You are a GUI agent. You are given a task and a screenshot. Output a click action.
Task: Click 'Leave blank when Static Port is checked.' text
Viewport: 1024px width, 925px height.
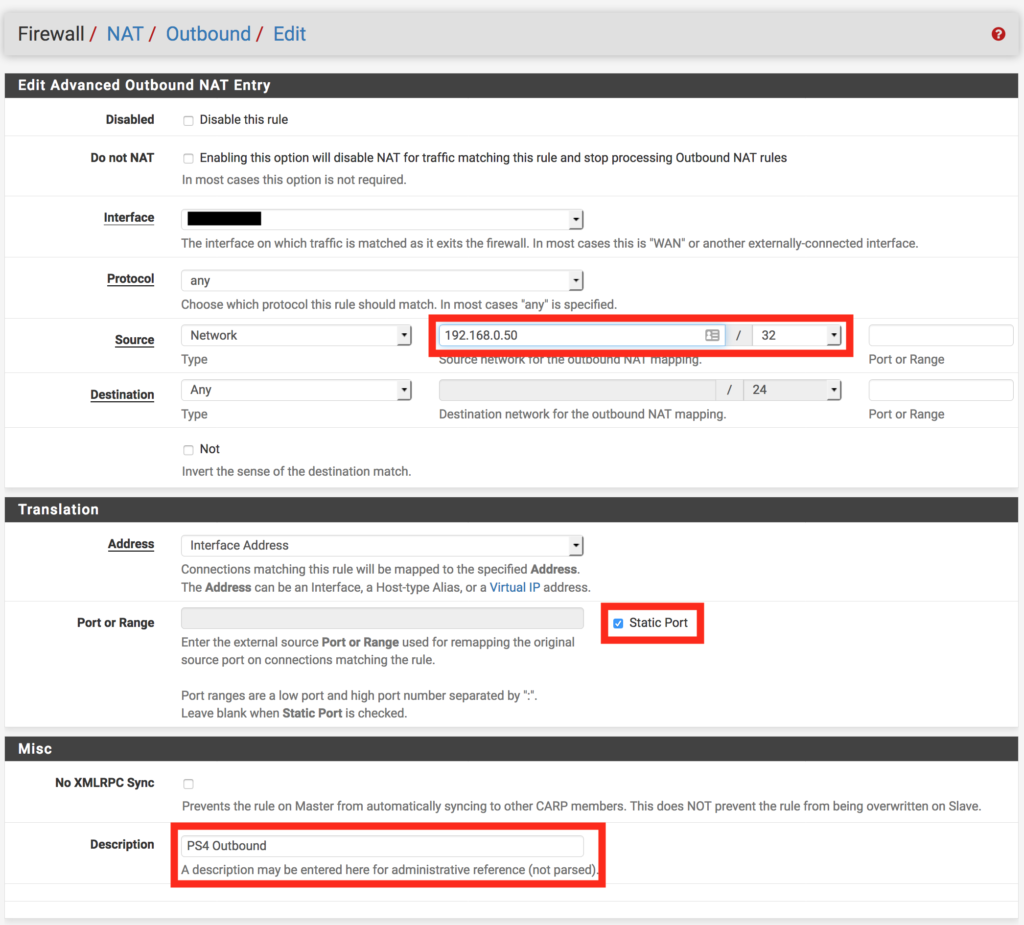tap(294, 713)
